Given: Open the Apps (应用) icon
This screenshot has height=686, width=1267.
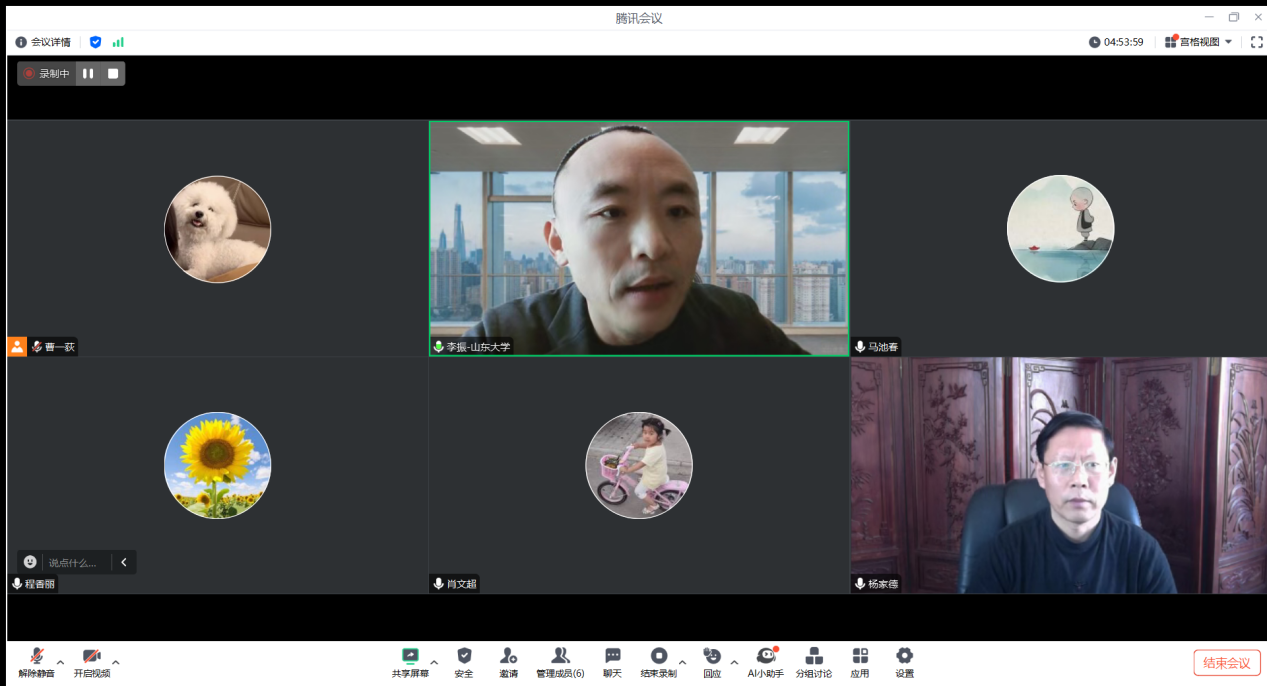Looking at the screenshot, I should (x=860, y=657).
